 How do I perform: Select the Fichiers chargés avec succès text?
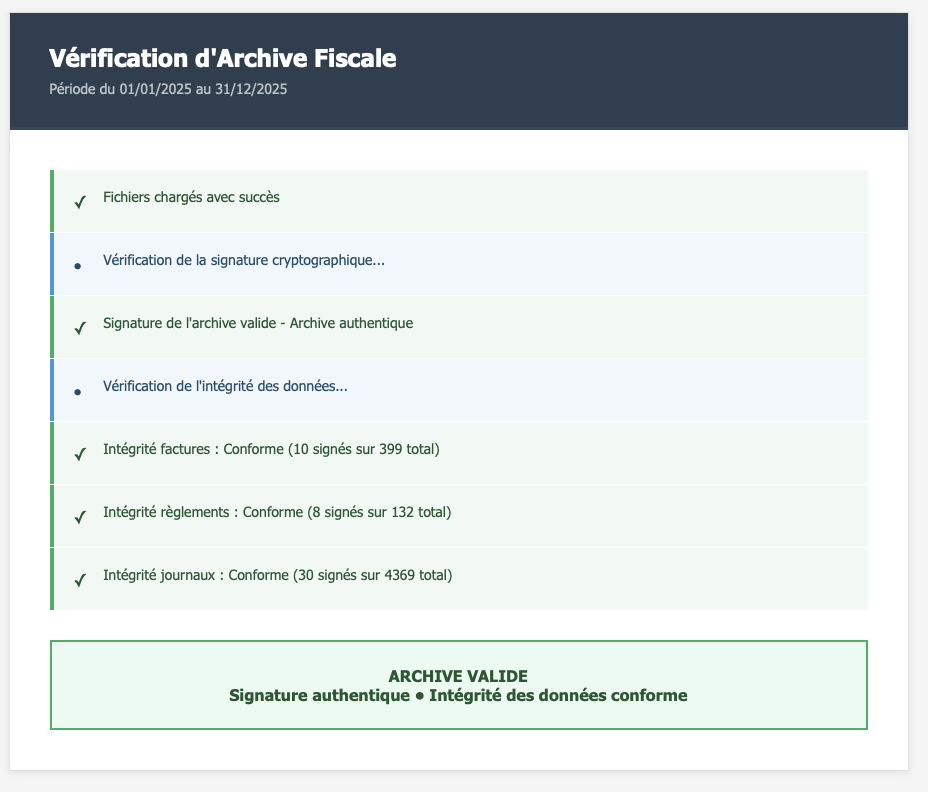point(191,197)
